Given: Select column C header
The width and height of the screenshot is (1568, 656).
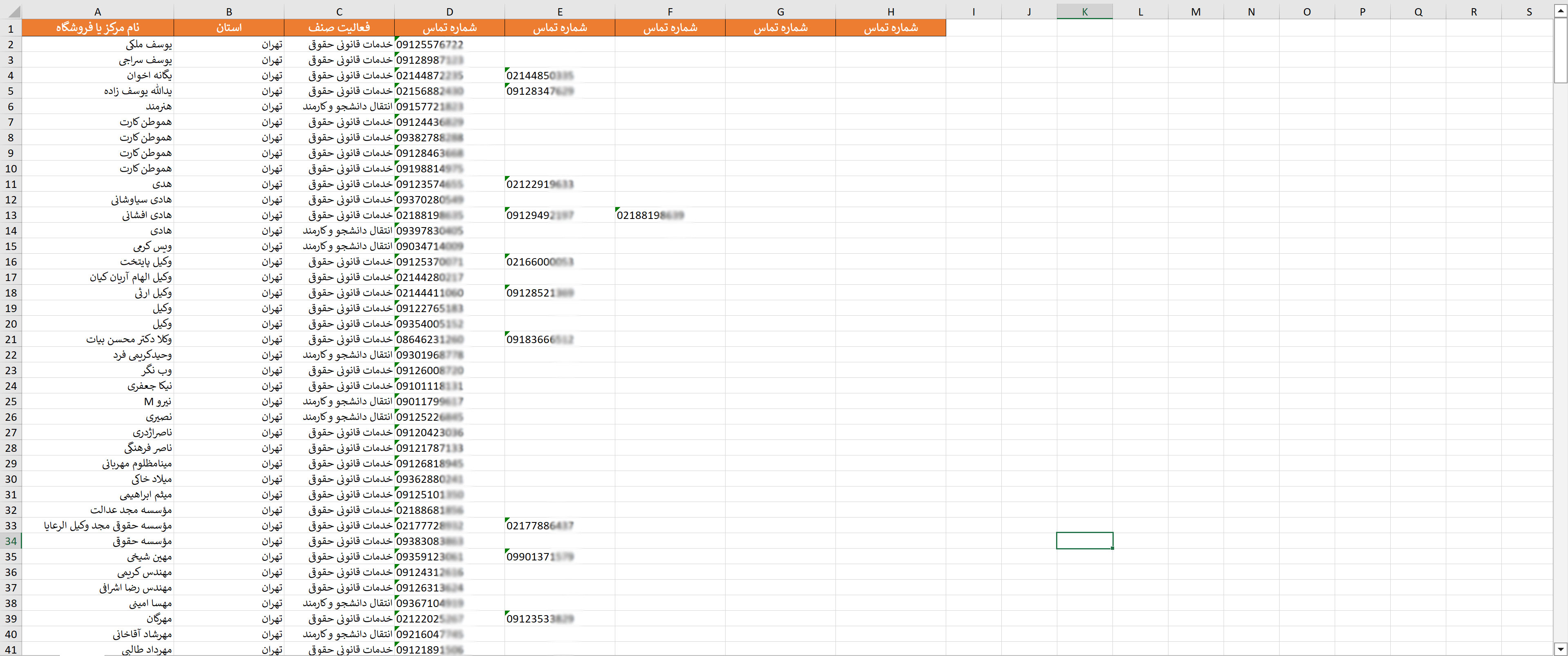Looking at the screenshot, I should point(339,11).
